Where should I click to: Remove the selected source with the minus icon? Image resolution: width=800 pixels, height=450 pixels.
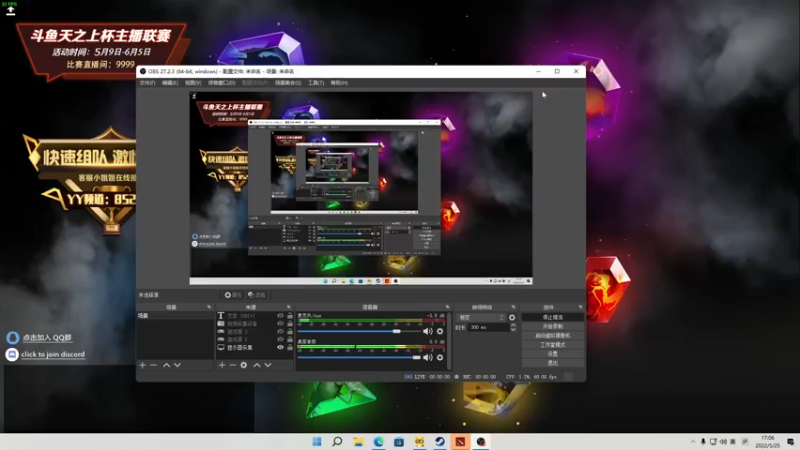click(x=233, y=365)
